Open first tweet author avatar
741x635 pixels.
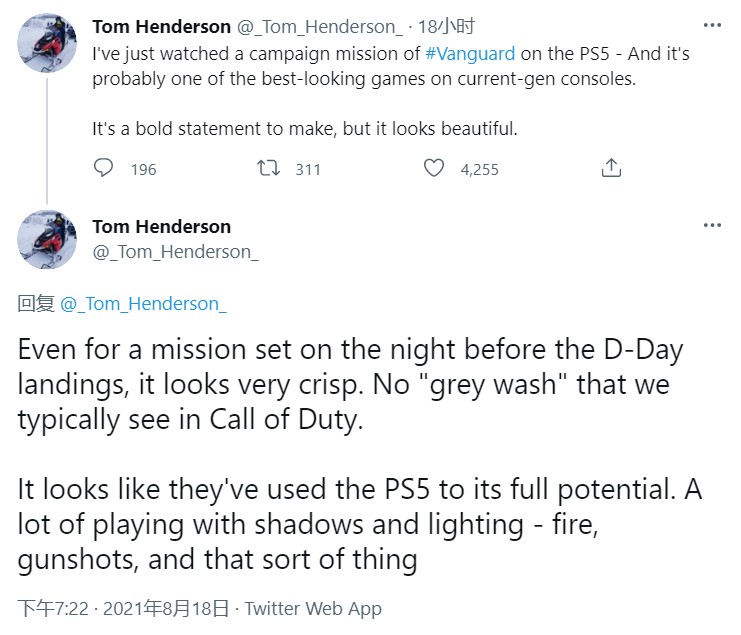(47, 42)
